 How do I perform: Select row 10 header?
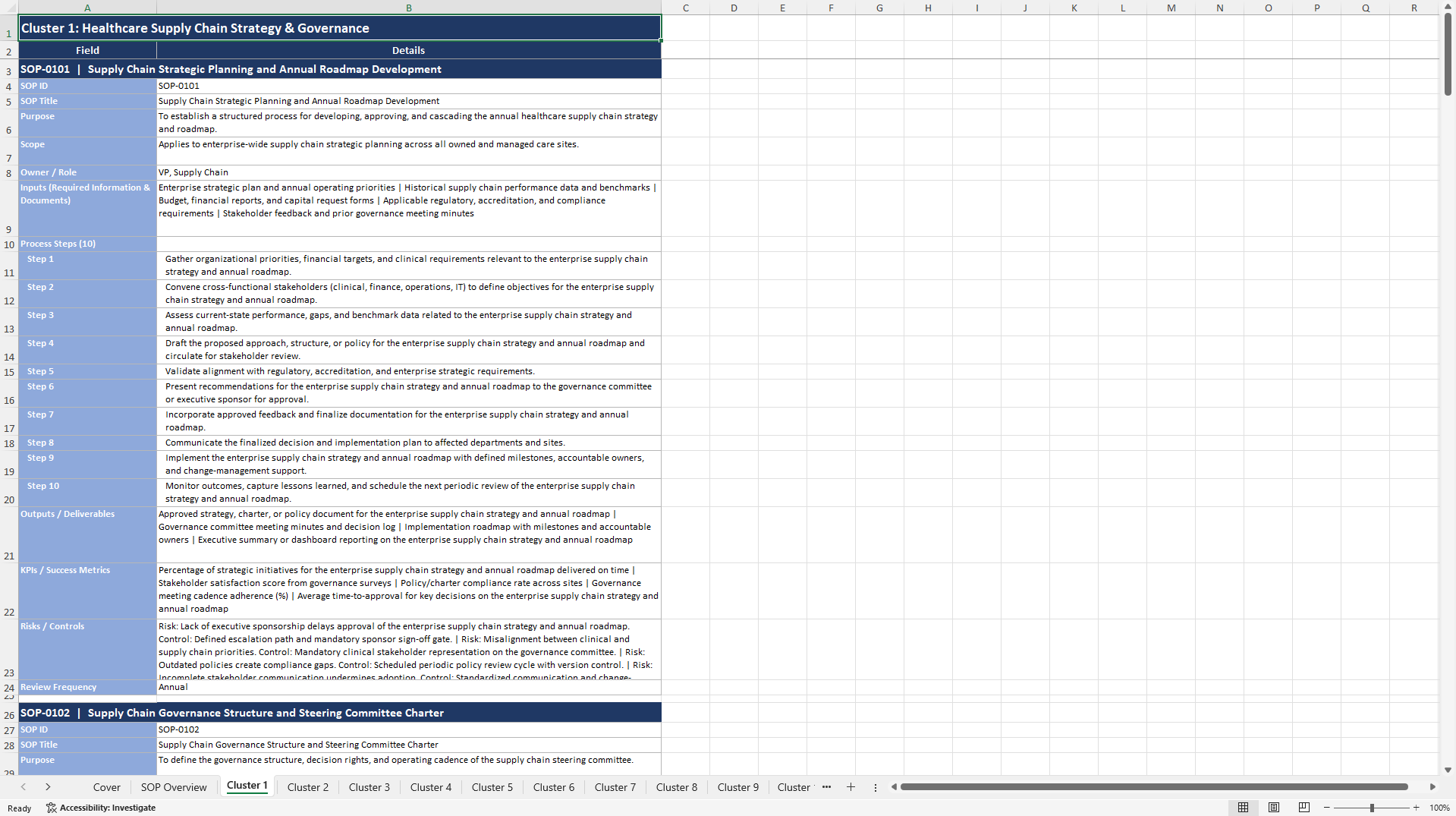(x=9, y=244)
